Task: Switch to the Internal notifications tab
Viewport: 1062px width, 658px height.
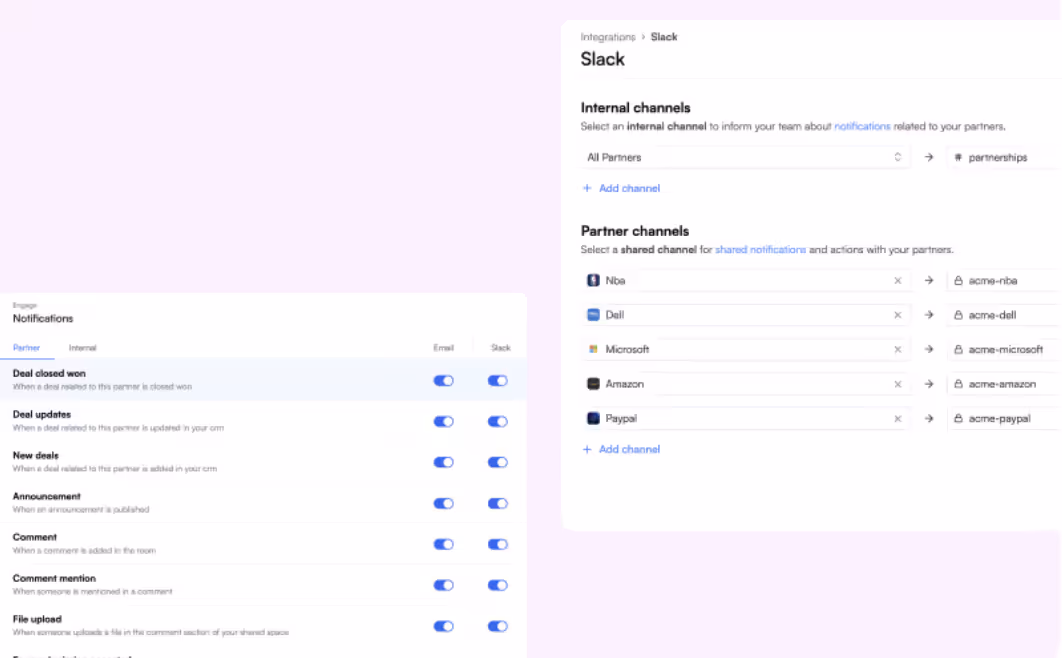Action: (83, 348)
